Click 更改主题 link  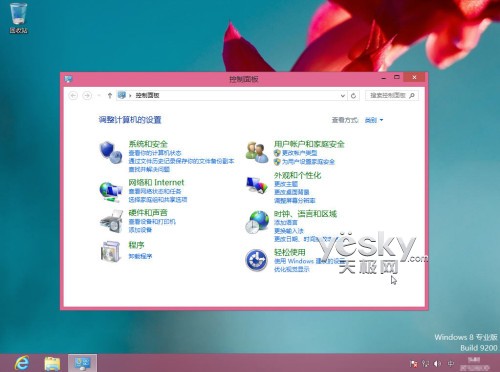pyautogui.click(x=286, y=184)
